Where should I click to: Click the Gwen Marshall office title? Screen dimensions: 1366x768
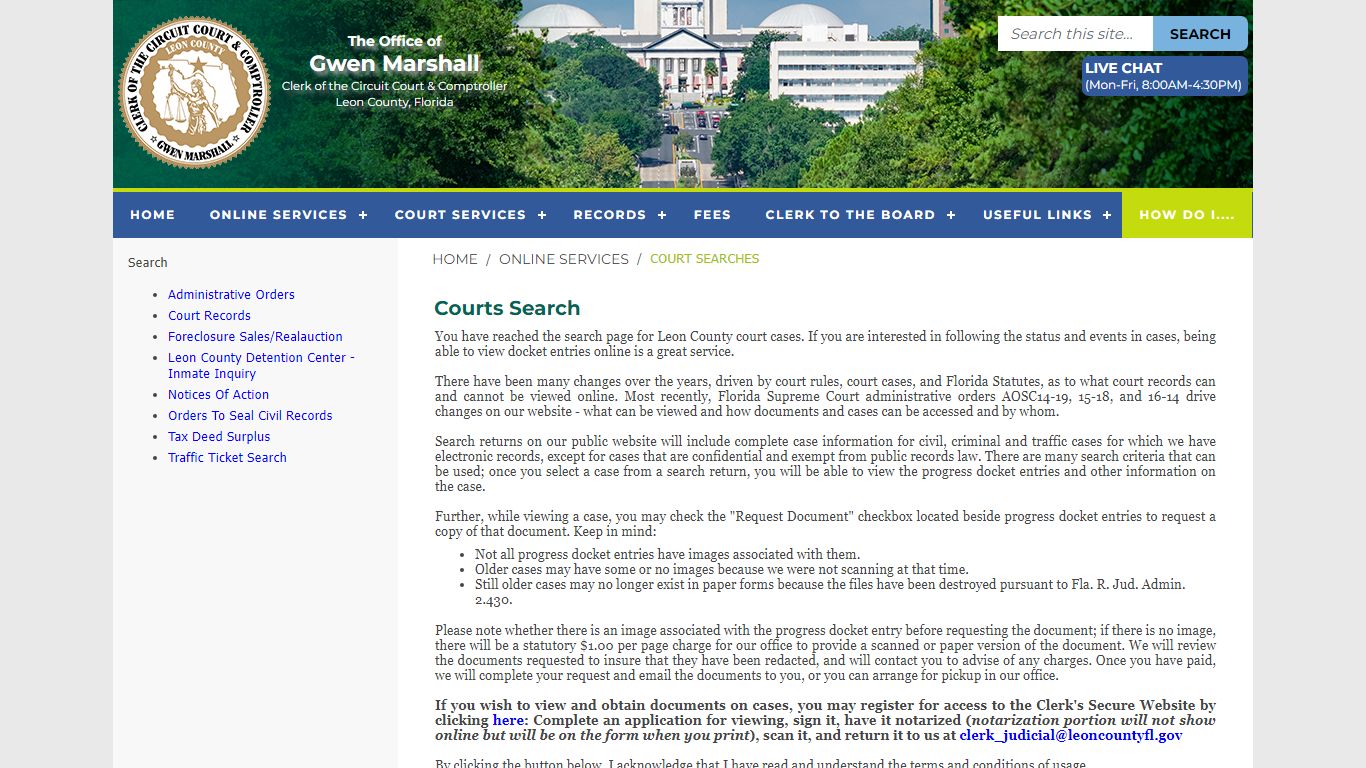pyautogui.click(x=394, y=64)
